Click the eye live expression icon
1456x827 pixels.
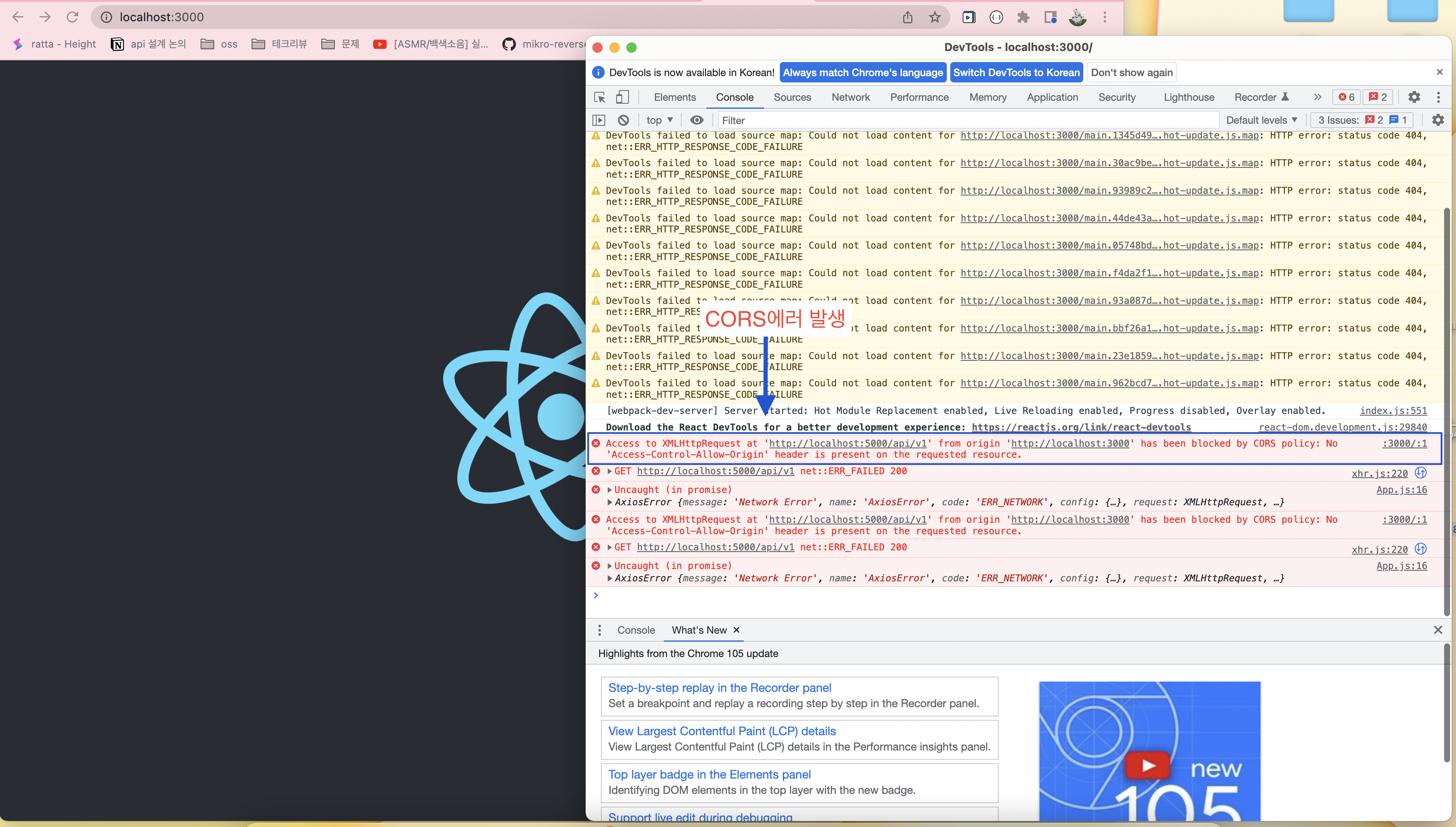point(697,120)
